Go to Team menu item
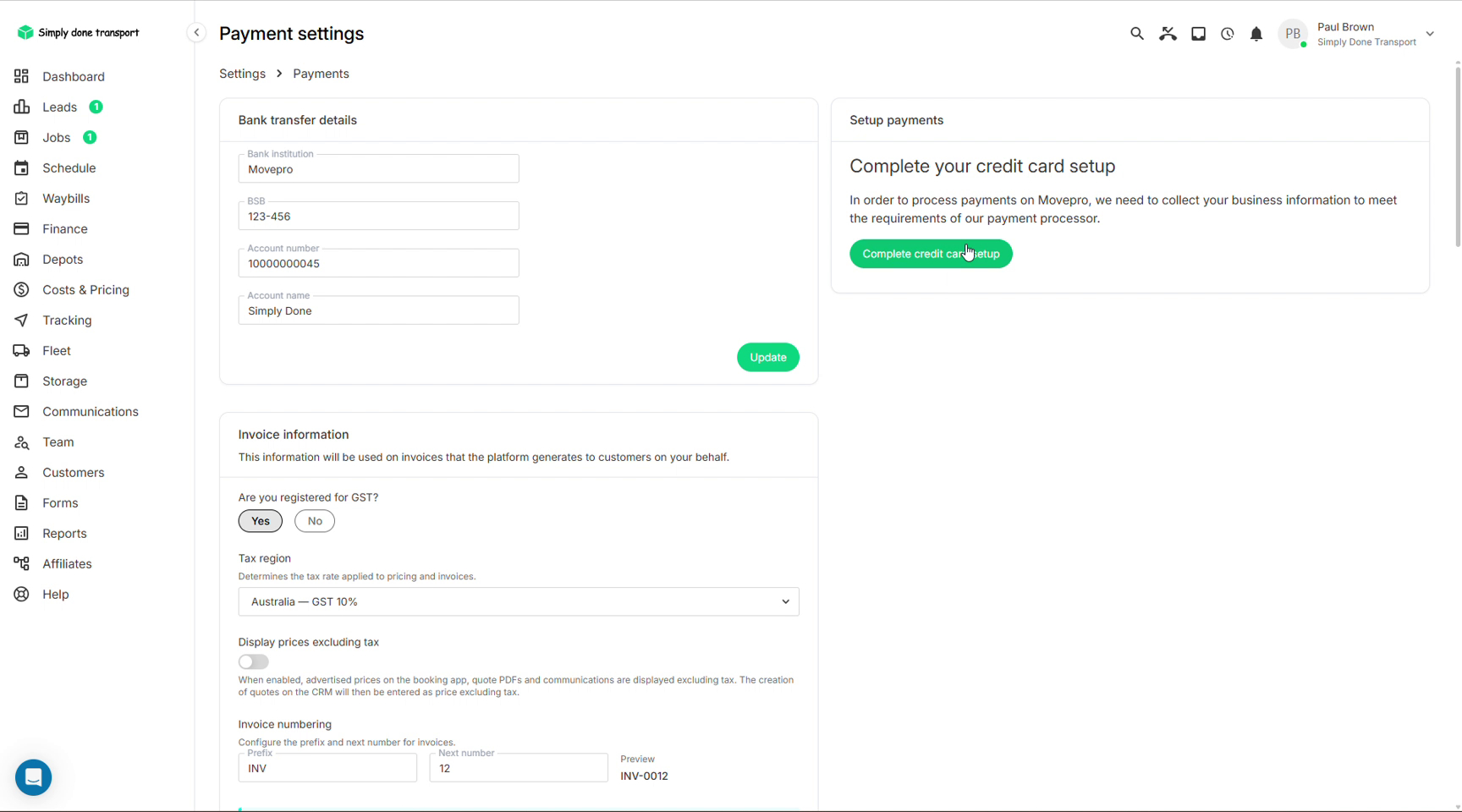This screenshot has width=1462, height=812. (58, 442)
